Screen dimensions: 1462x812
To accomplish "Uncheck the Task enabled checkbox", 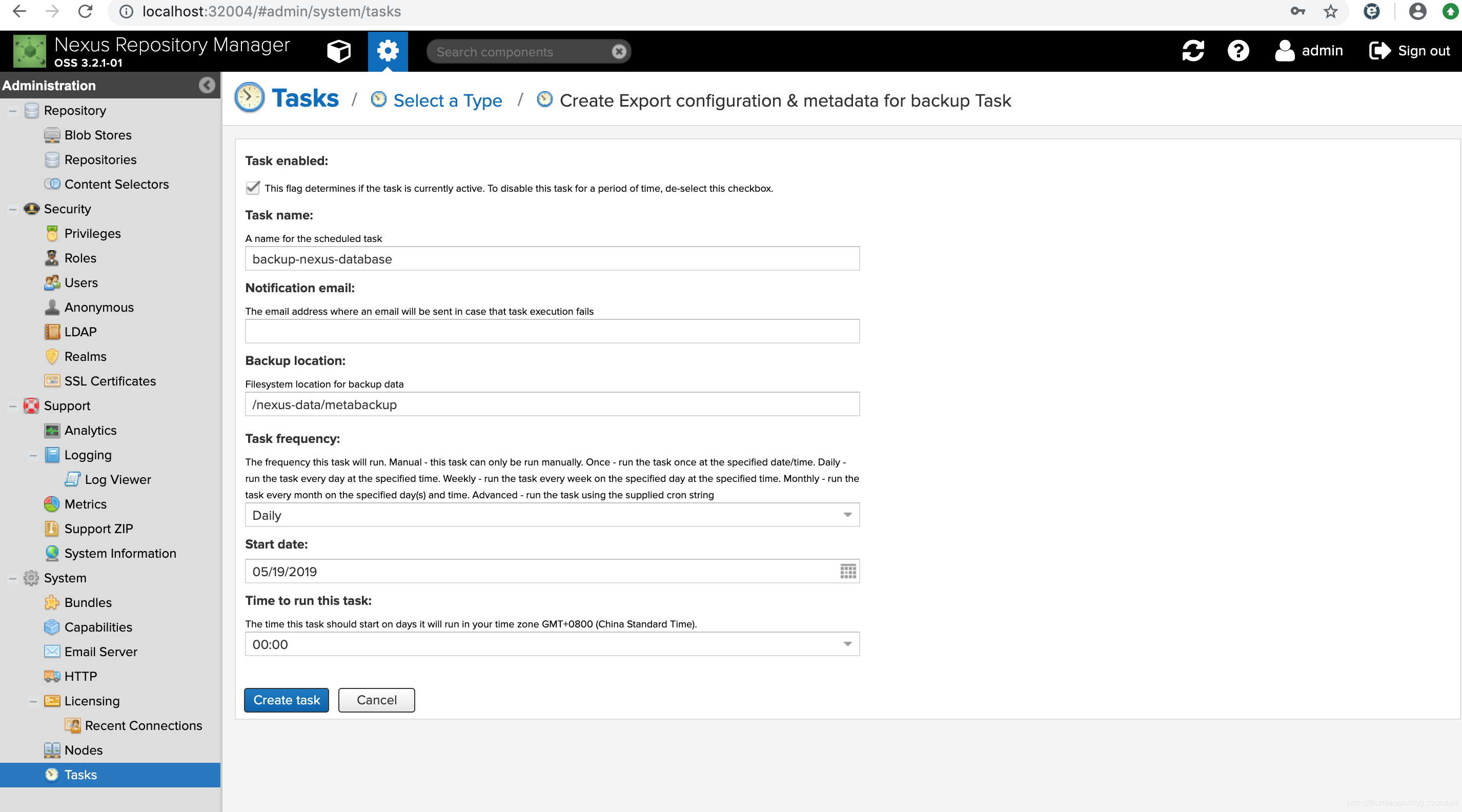I will pos(253,188).
